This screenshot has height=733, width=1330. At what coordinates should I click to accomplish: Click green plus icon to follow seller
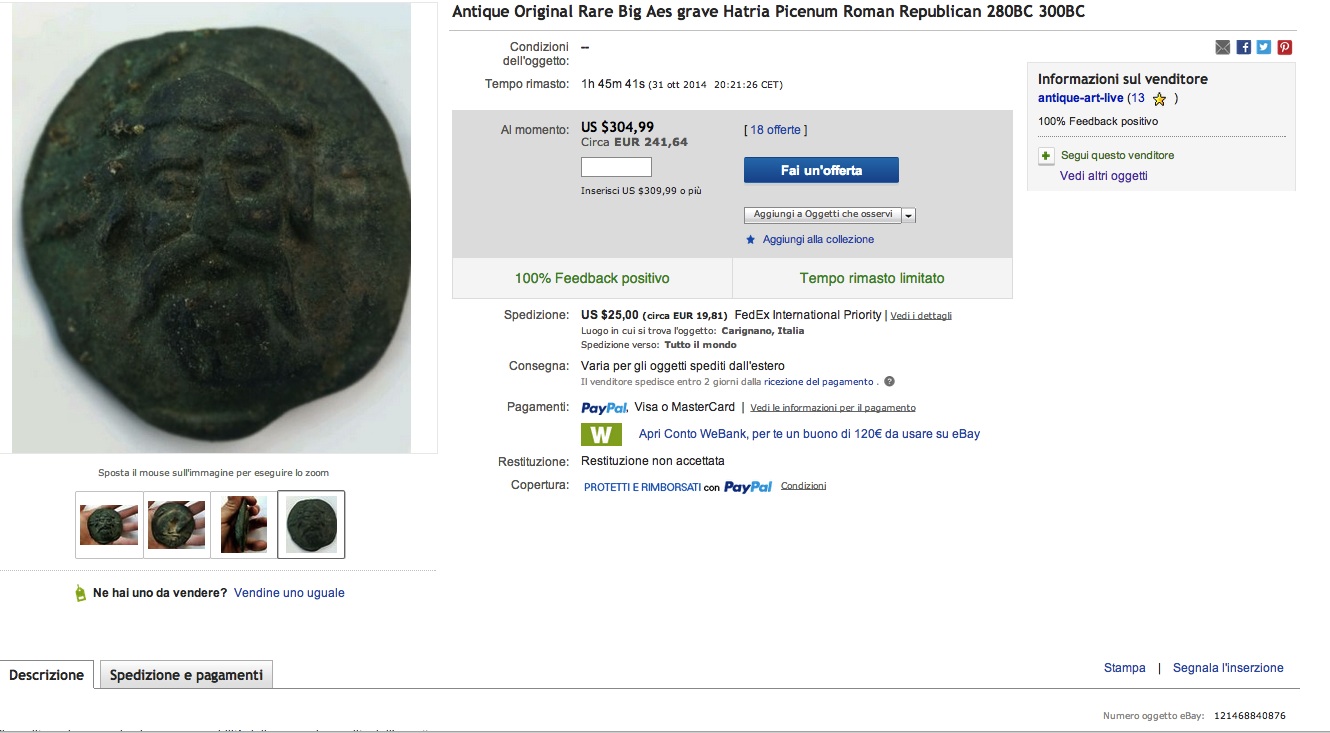(x=1046, y=156)
